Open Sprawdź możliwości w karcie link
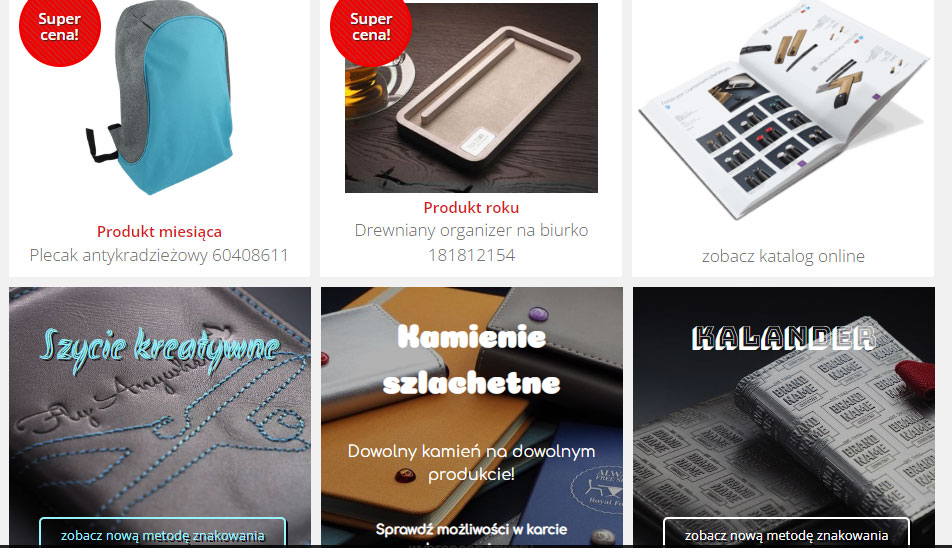This screenshot has width=952, height=548. [471, 529]
